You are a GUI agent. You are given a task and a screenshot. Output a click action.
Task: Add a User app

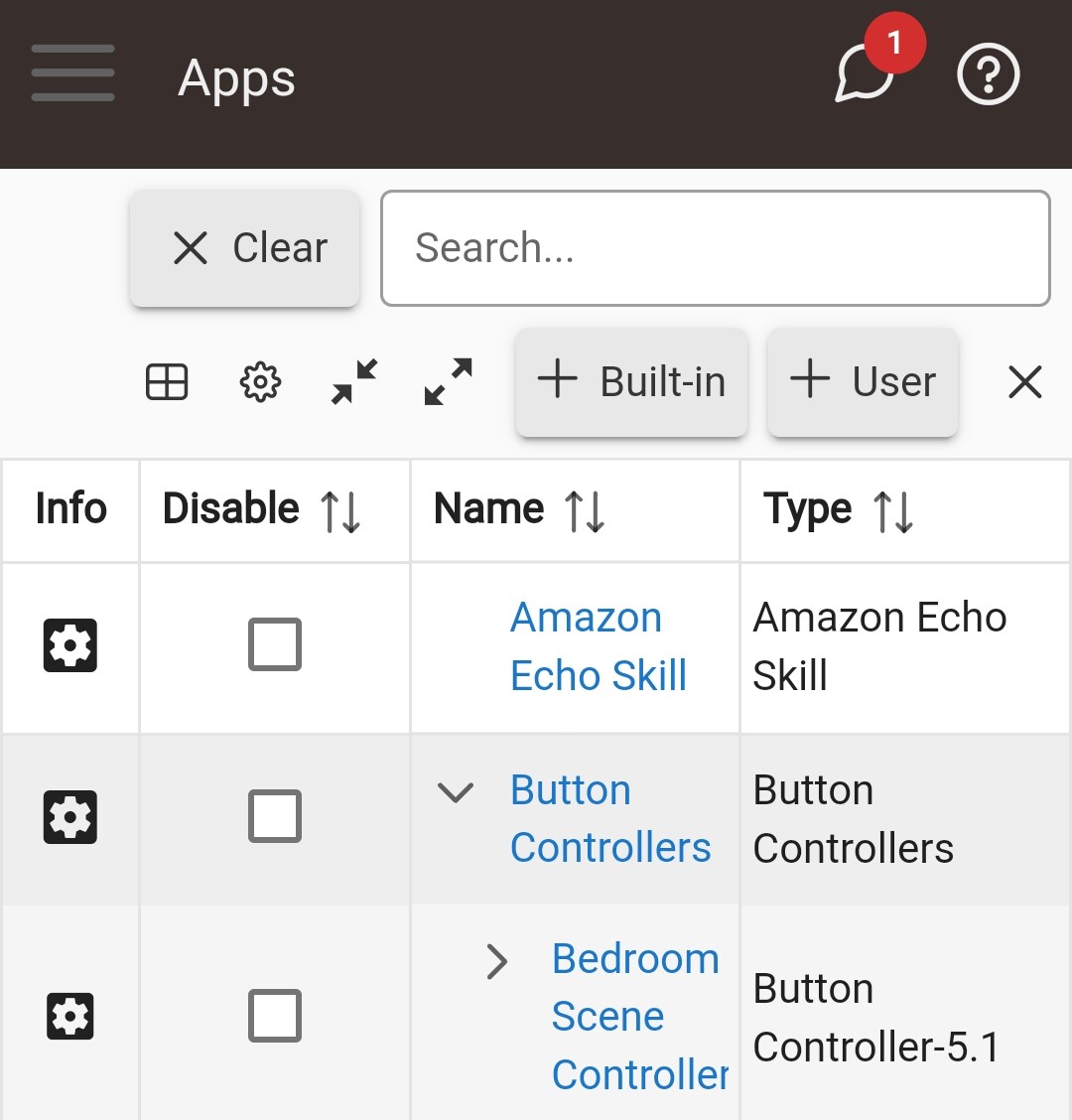863,381
